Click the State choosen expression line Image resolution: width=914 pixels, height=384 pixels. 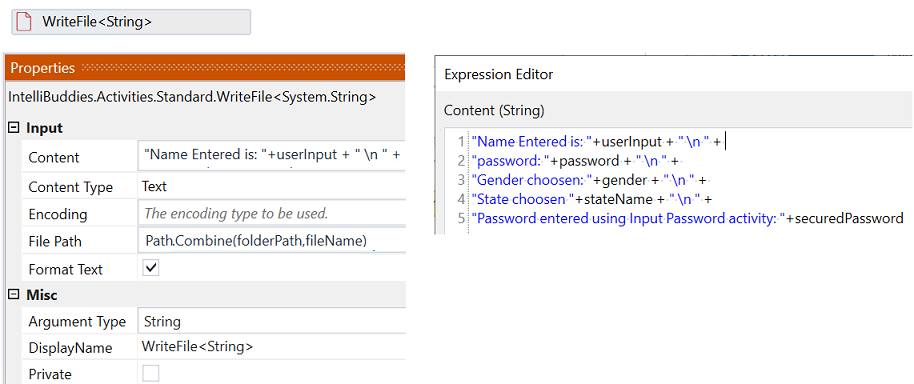pos(592,199)
